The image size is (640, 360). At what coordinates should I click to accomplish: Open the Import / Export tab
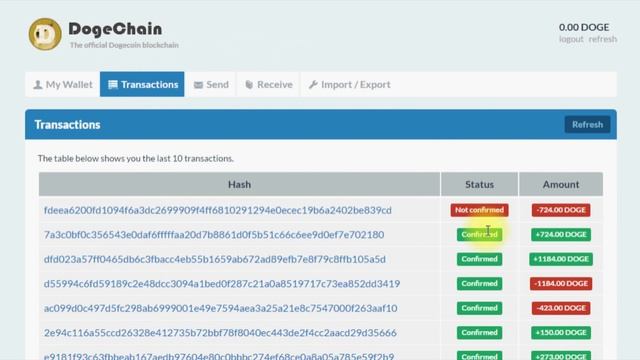(349, 84)
